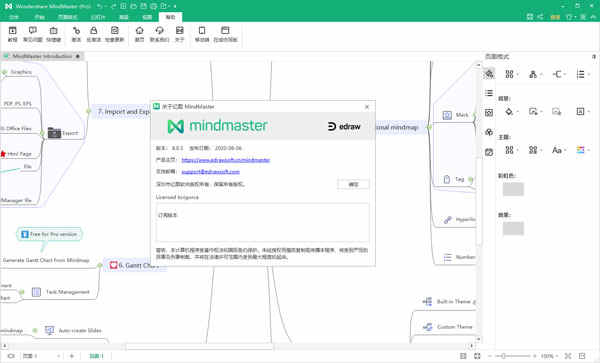The image size is (600, 363).
Task: Open the quick access toolbar customize arrow
Action: coord(175,6)
